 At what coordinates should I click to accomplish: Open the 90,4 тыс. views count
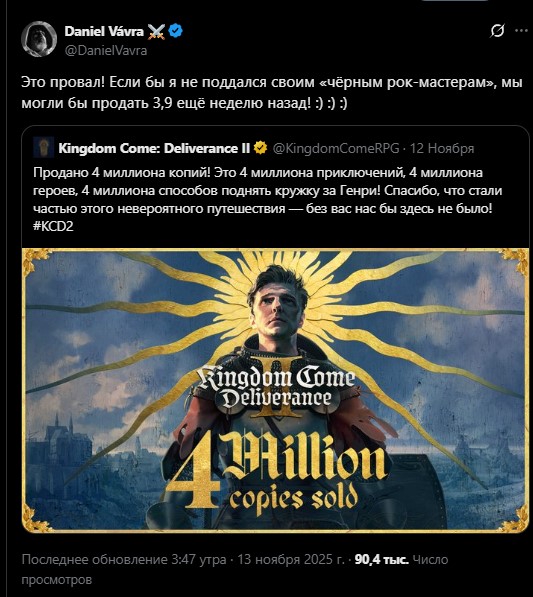(381, 559)
